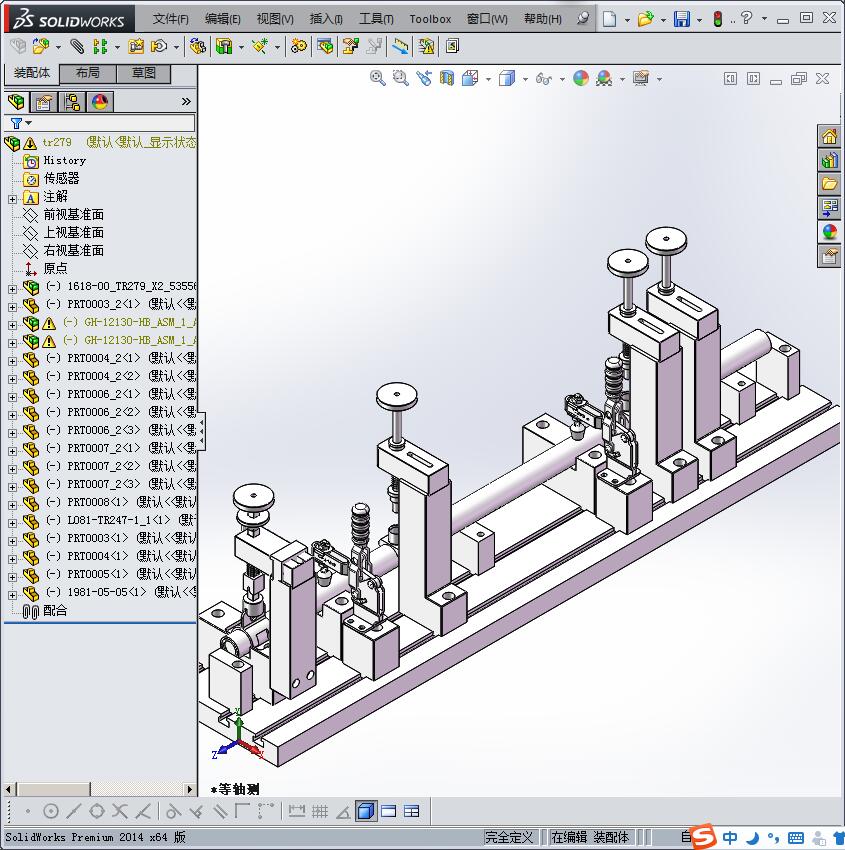Open SolidWorks Resources home panel

(x=829, y=135)
